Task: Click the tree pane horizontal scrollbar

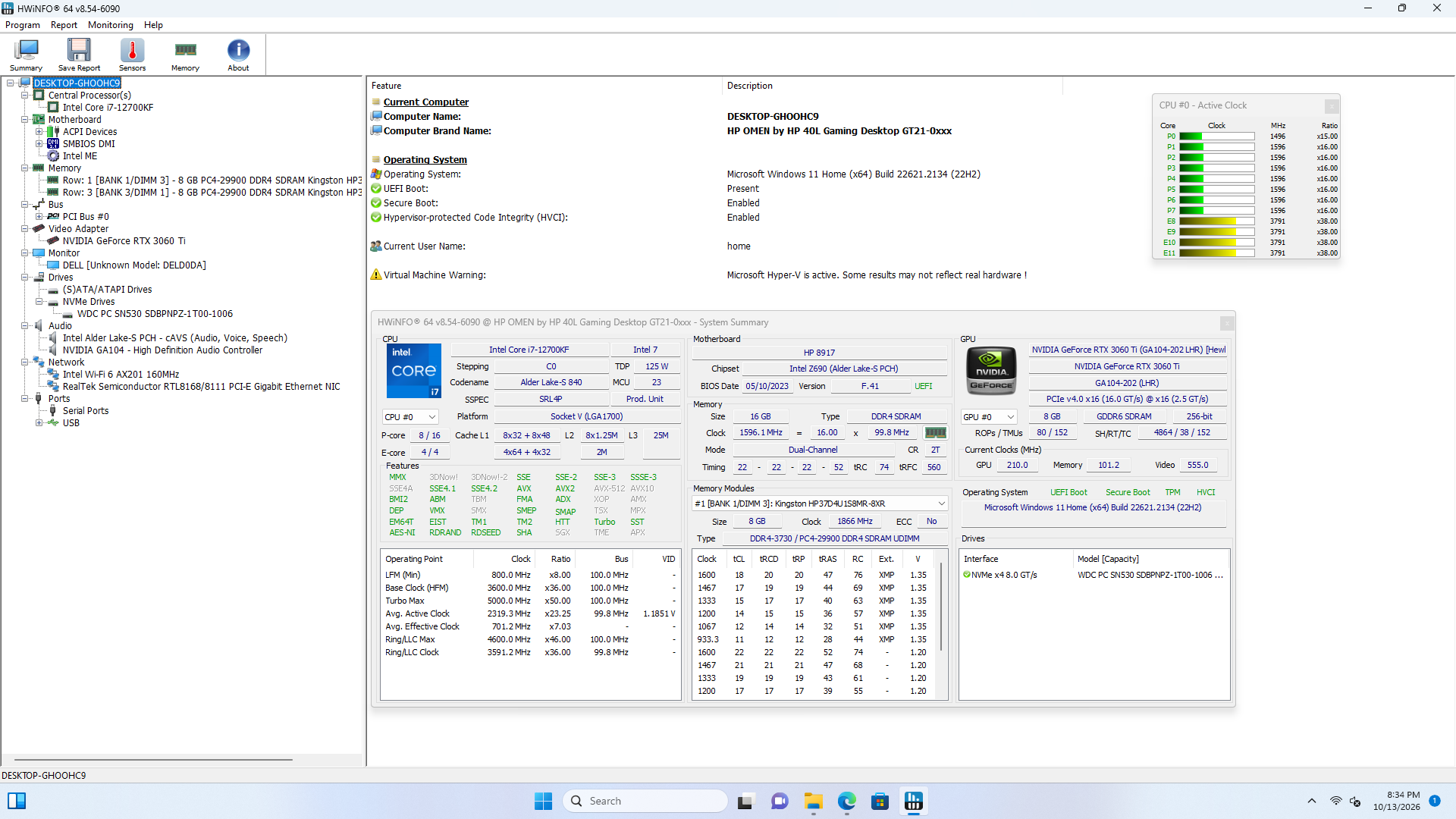Action: 153,759
